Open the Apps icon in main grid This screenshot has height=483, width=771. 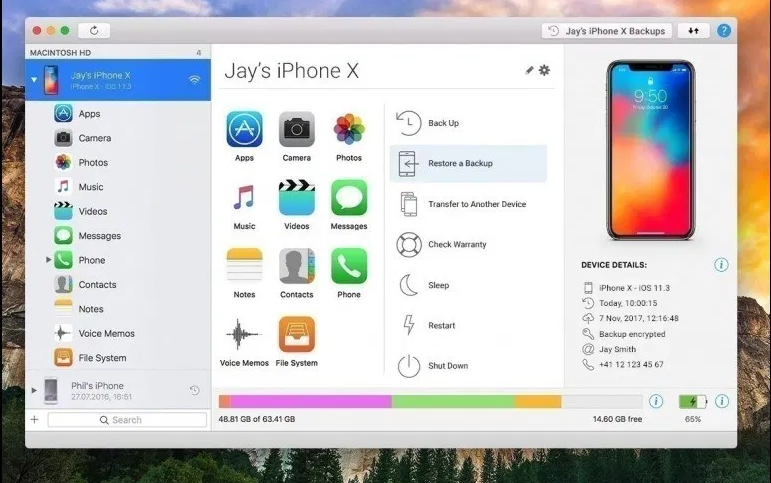[244, 129]
